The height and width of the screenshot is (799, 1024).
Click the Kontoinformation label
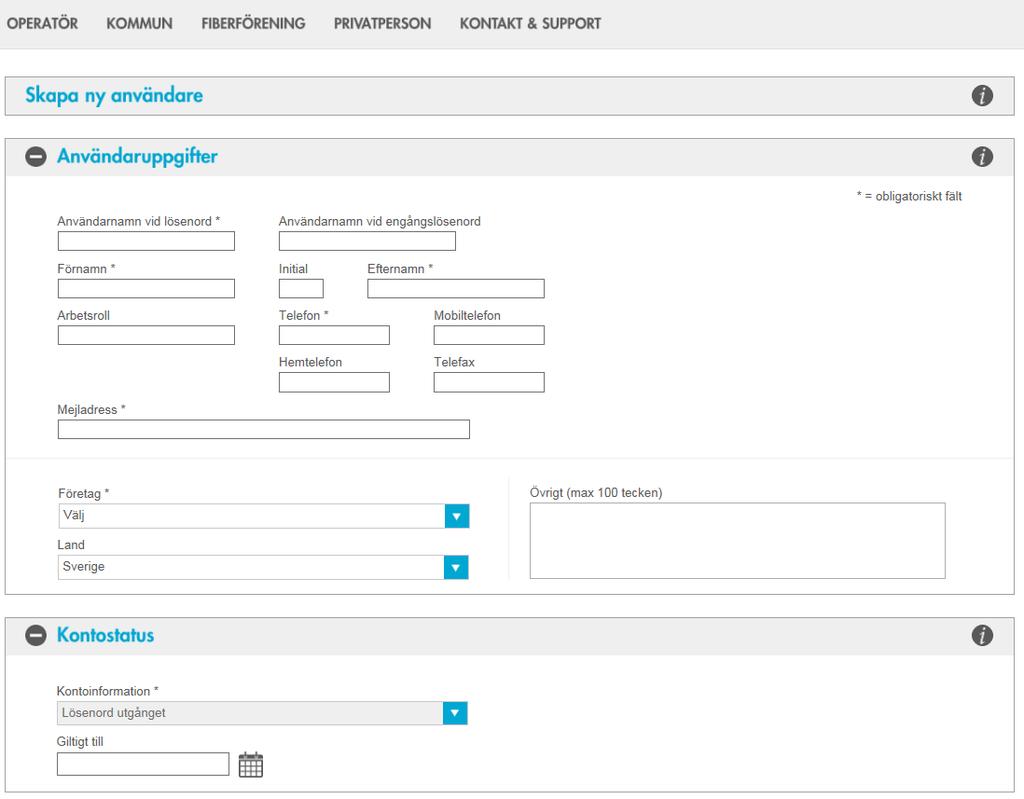pos(107,691)
